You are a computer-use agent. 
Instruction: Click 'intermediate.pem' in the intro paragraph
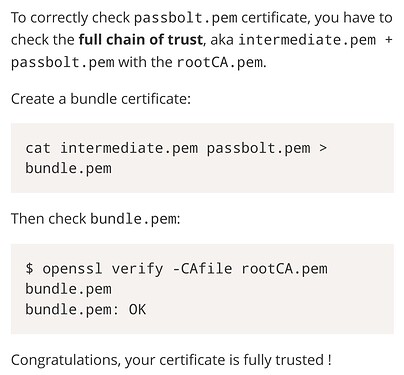[x=307, y=40]
